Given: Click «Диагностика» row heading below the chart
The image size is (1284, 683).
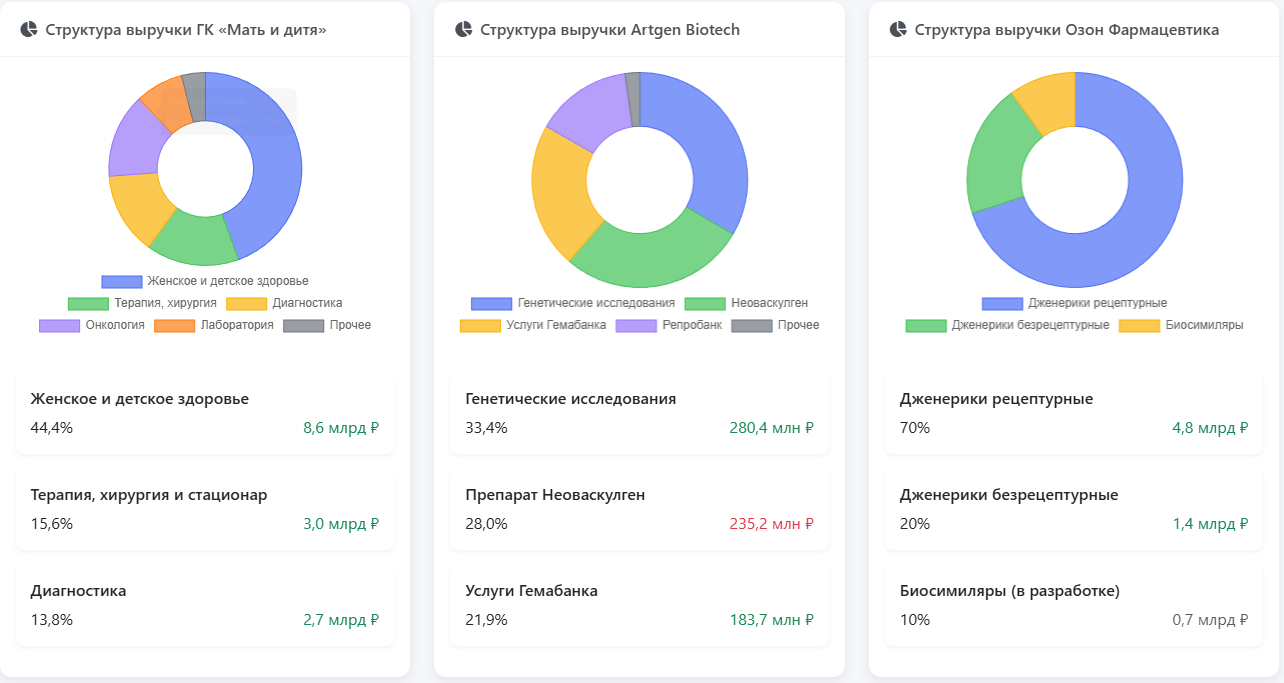Looking at the screenshot, I should pyautogui.click(x=79, y=591).
